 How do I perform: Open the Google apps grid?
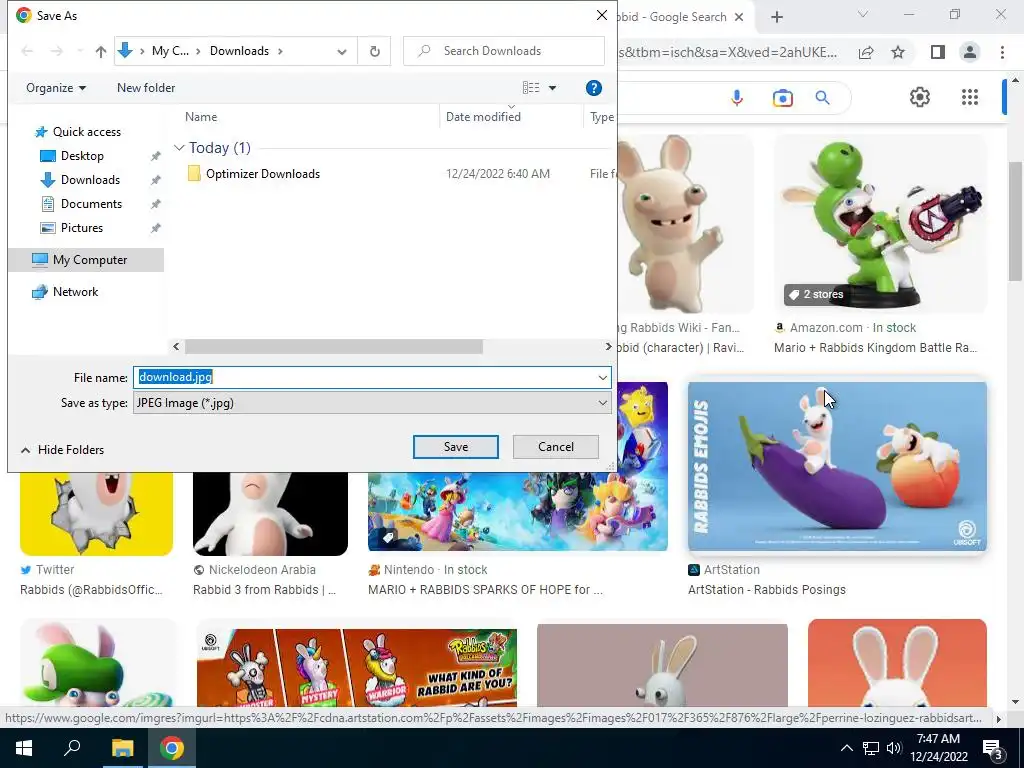pos(970,97)
